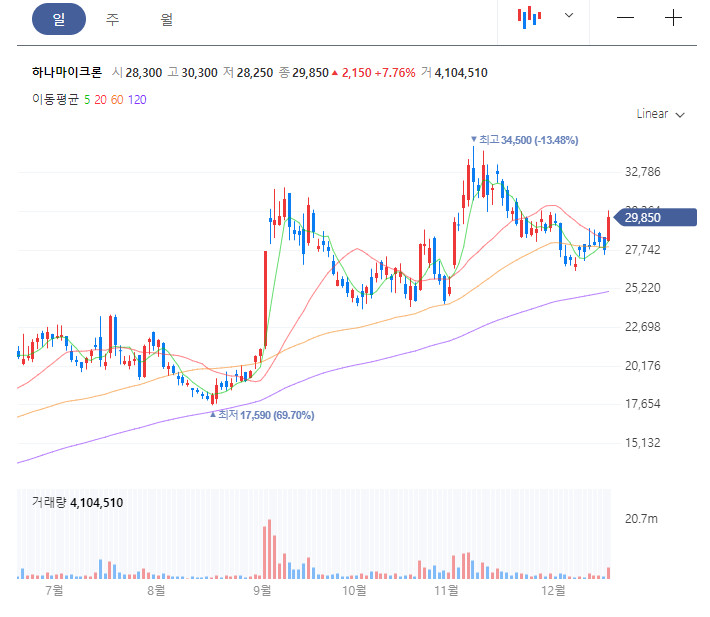Click the 10월 date axis label
This screenshot has width=710, height=617.
pos(355,590)
